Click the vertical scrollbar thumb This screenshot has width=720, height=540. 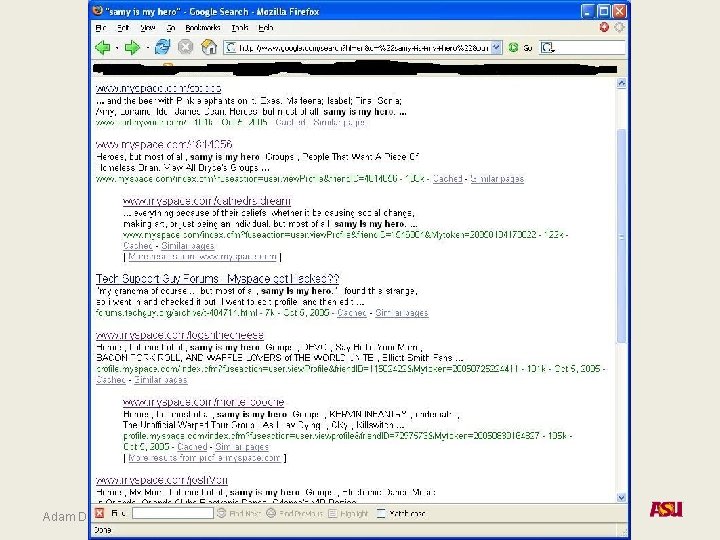621,236
